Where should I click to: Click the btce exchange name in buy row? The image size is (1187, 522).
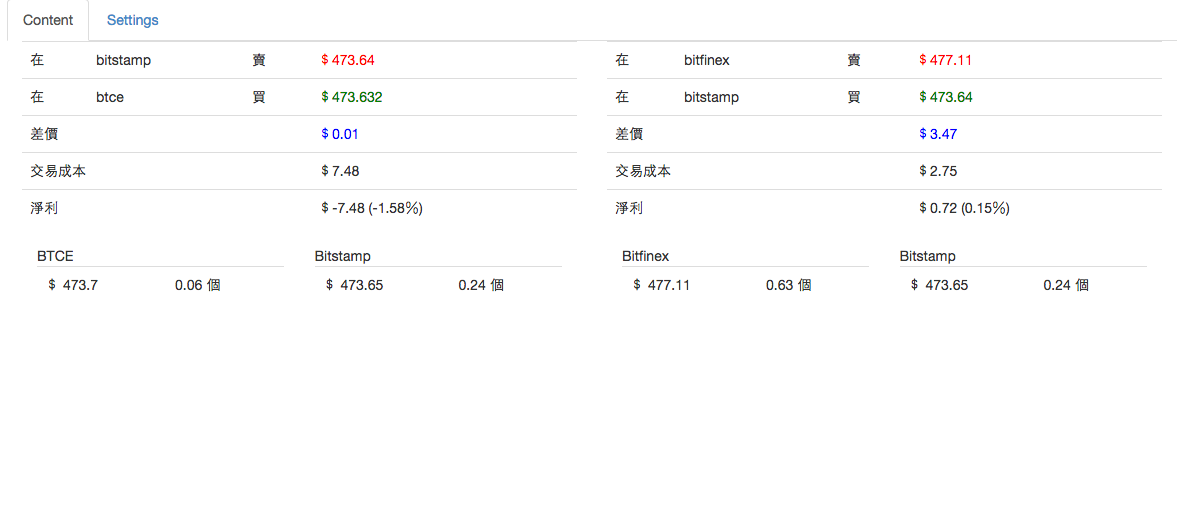tap(110, 97)
